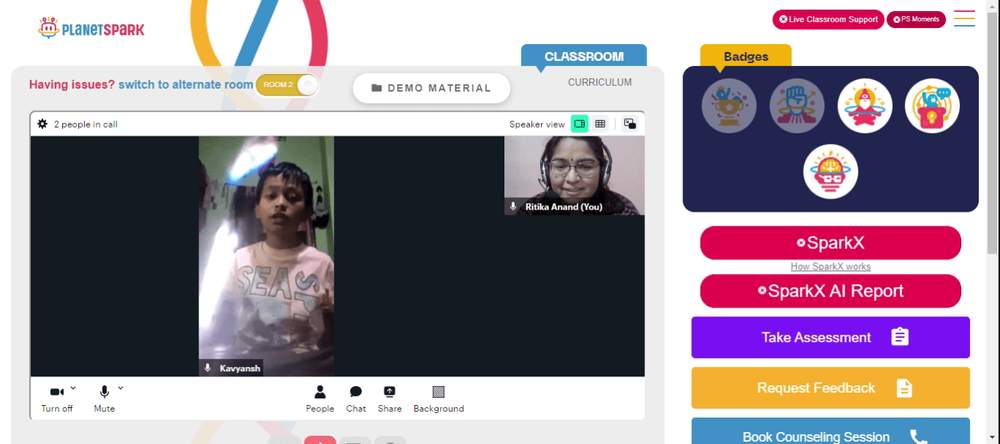Open the People panel
Screen dimensions: 1000x444
click(x=320, y=399)
